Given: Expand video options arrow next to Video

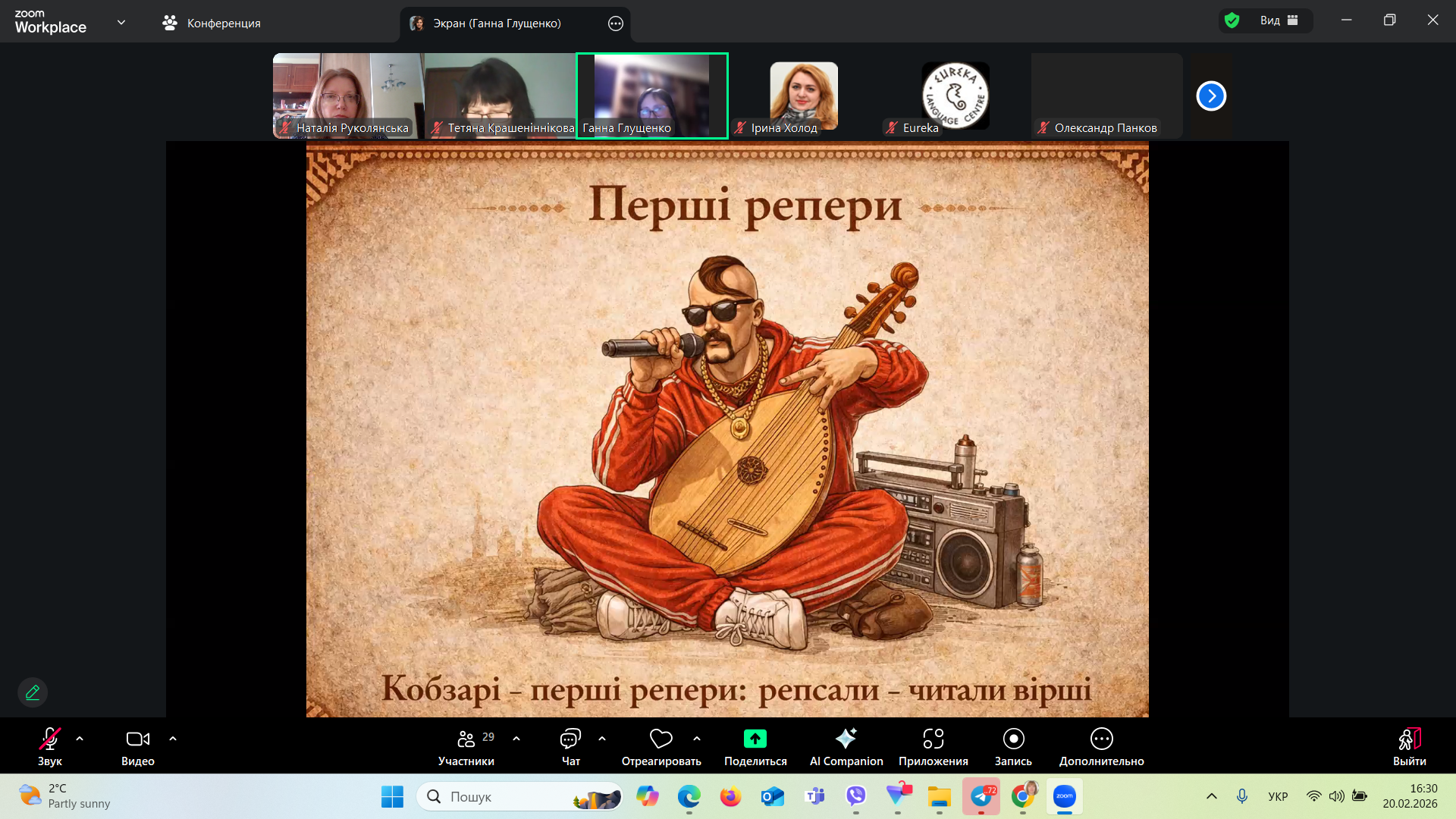Looking at the screenshot, I should coord(173,739).
